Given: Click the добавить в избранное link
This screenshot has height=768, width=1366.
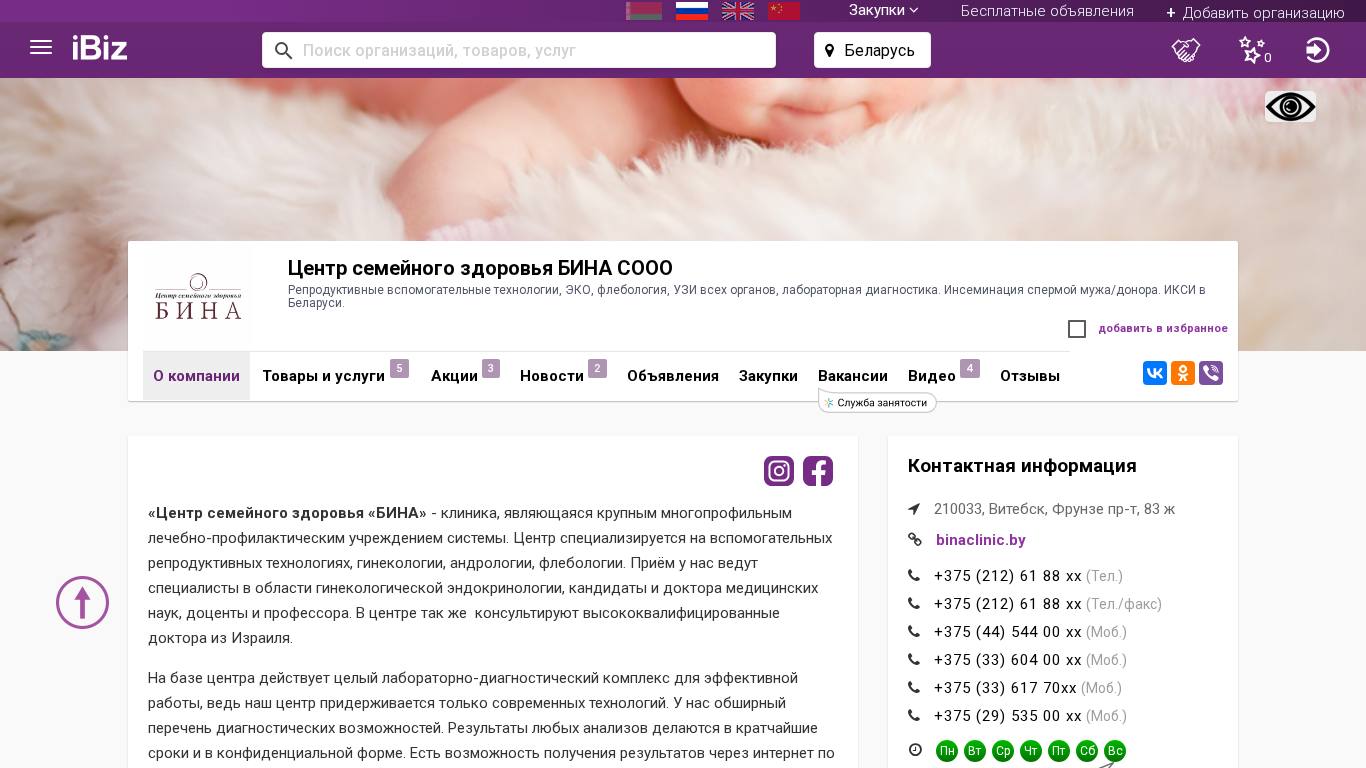Looking at the screenshot, I should 1163,328.
